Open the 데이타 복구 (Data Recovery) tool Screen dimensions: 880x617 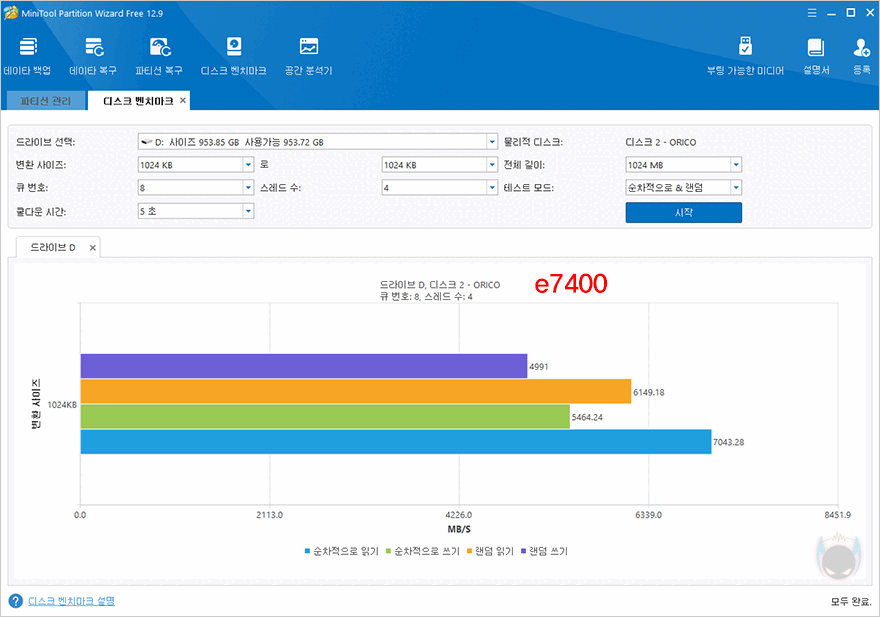pyautogui.click(x=93, y=56)
